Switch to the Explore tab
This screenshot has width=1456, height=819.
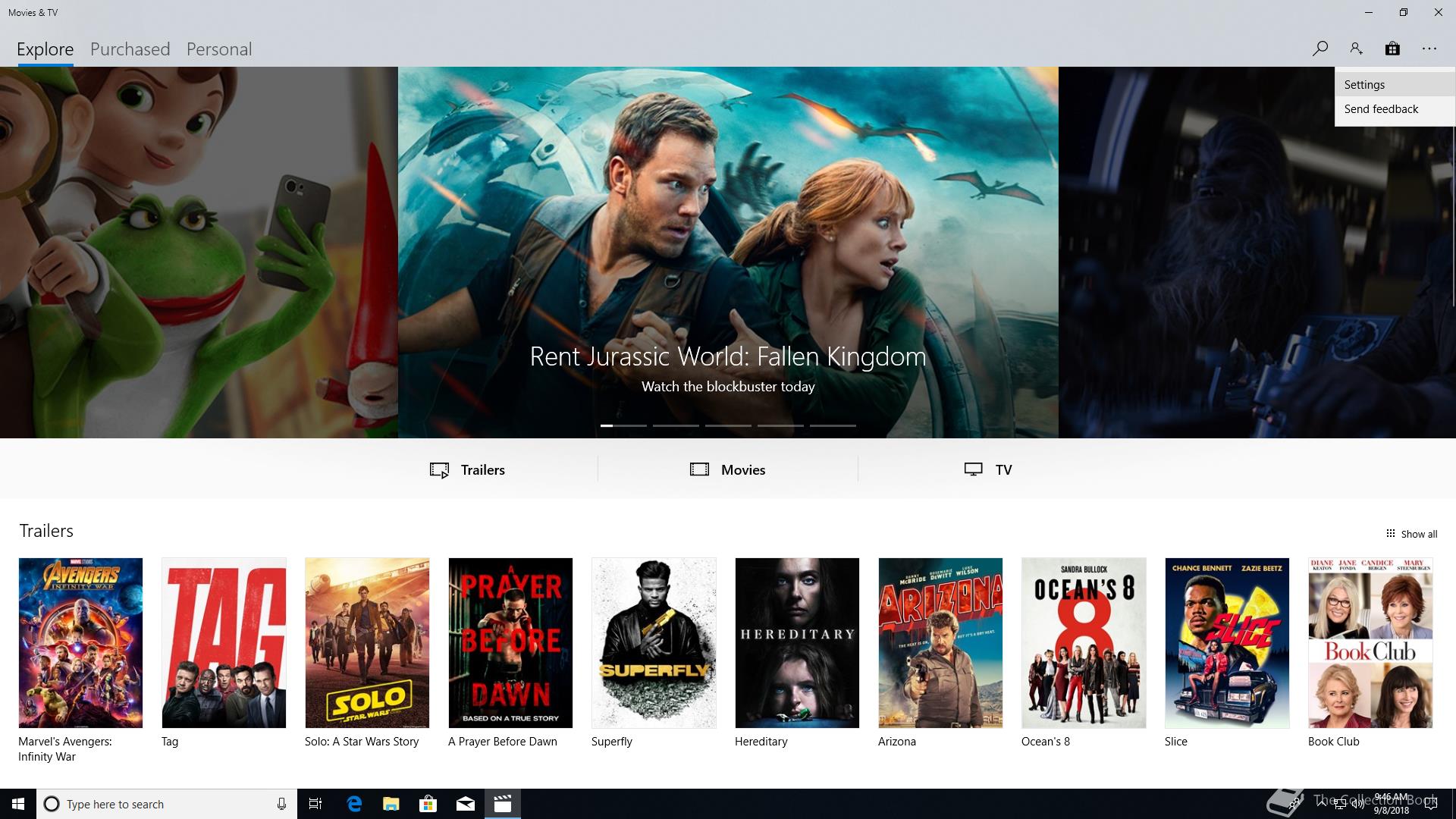point(45,49)
